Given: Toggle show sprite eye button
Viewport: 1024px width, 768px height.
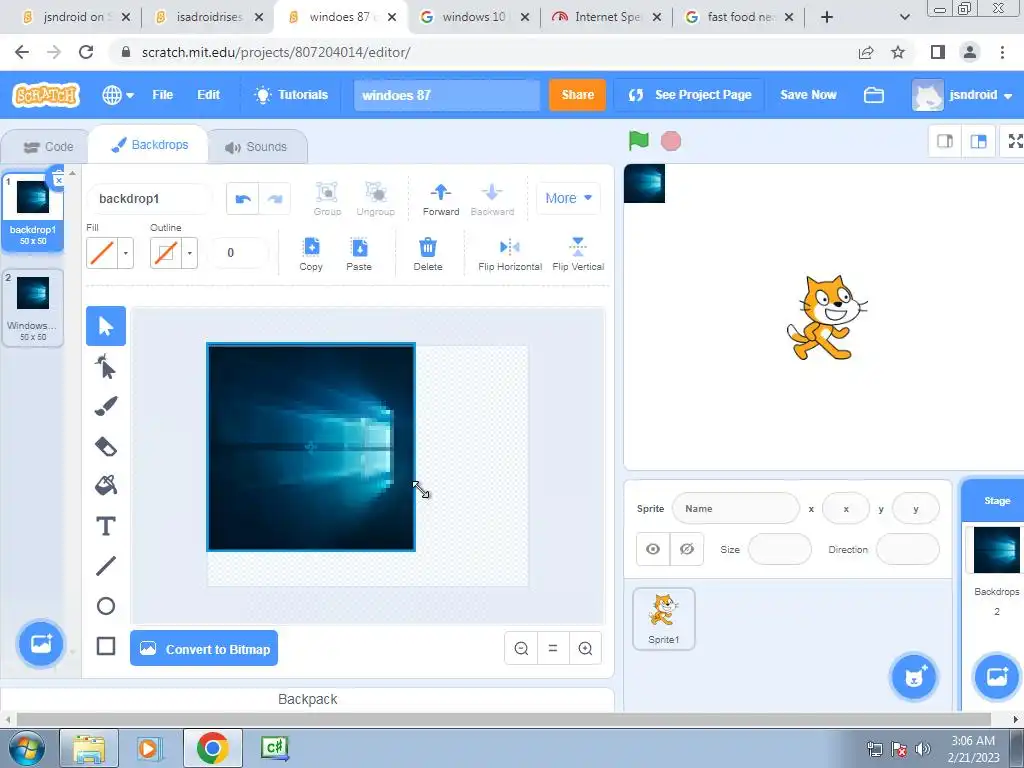Looking at the screenshot, I should point(653,549).
